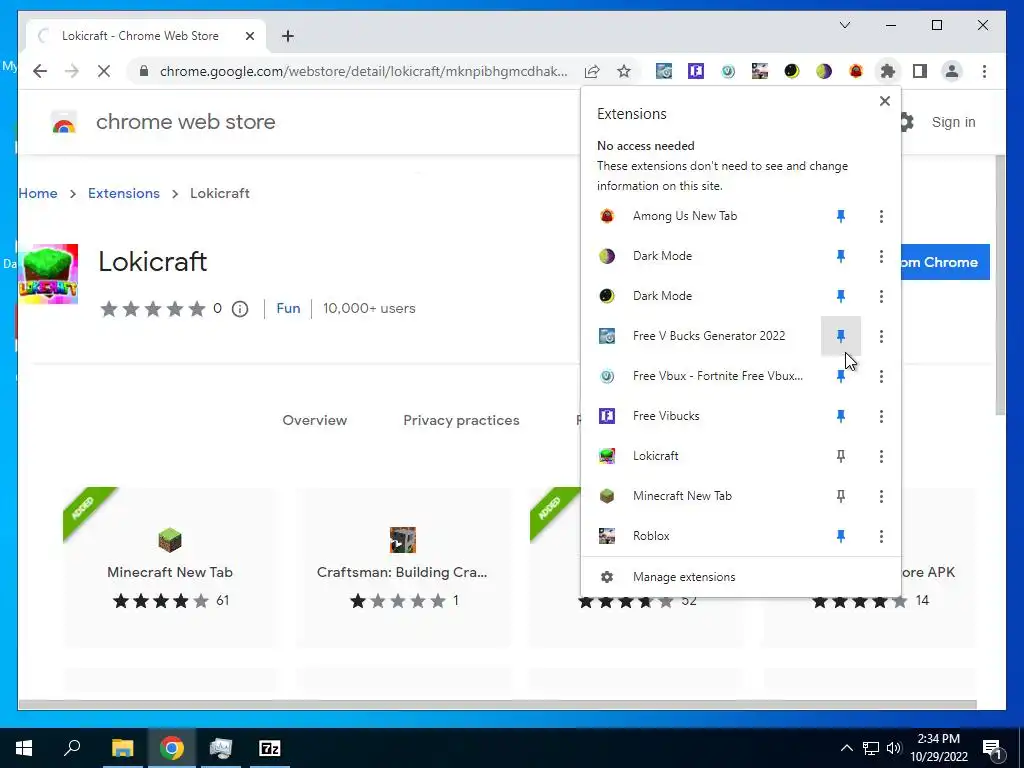This screenshot has height=768, width=1024.
Task: Click Free V Bucks Generator toolbar icon
Action: click(x=664, y=71)
